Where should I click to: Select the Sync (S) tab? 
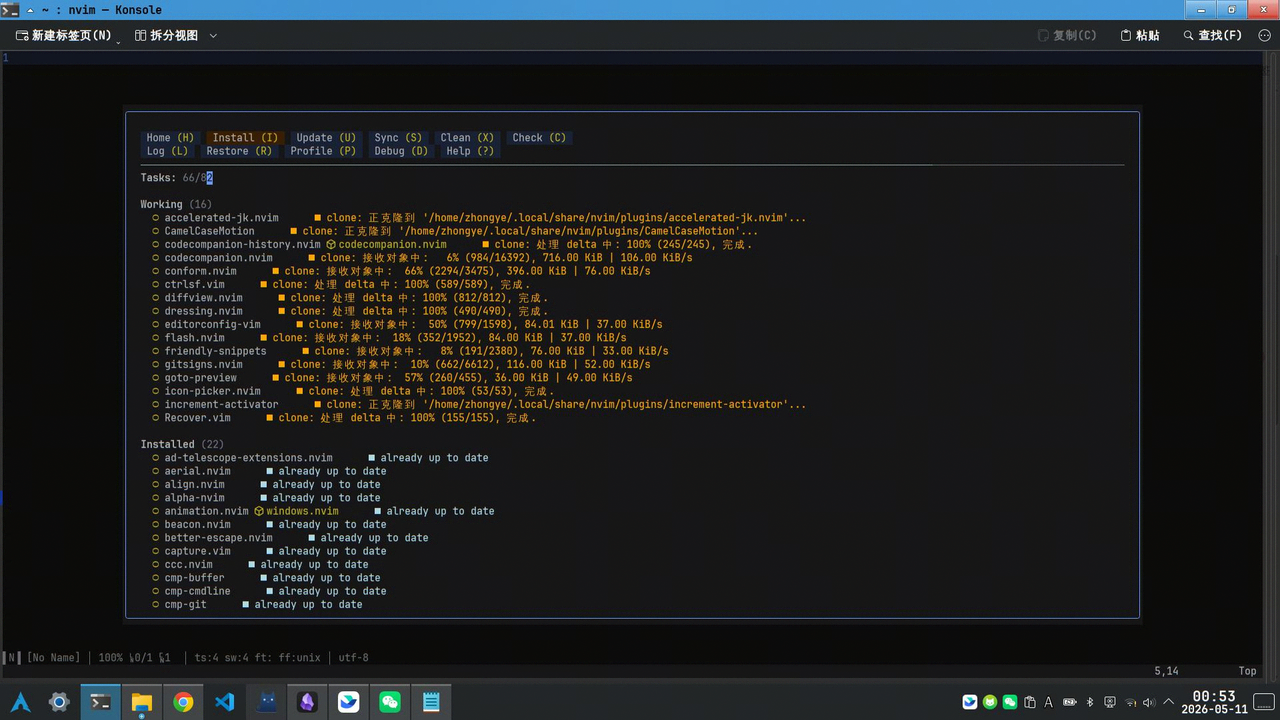click(398, 138)
